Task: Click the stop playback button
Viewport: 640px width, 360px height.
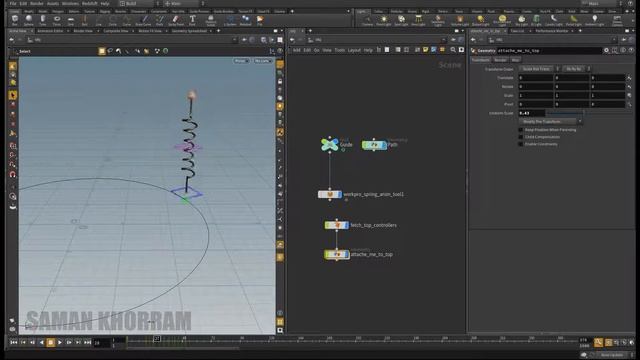Action: 51,342
